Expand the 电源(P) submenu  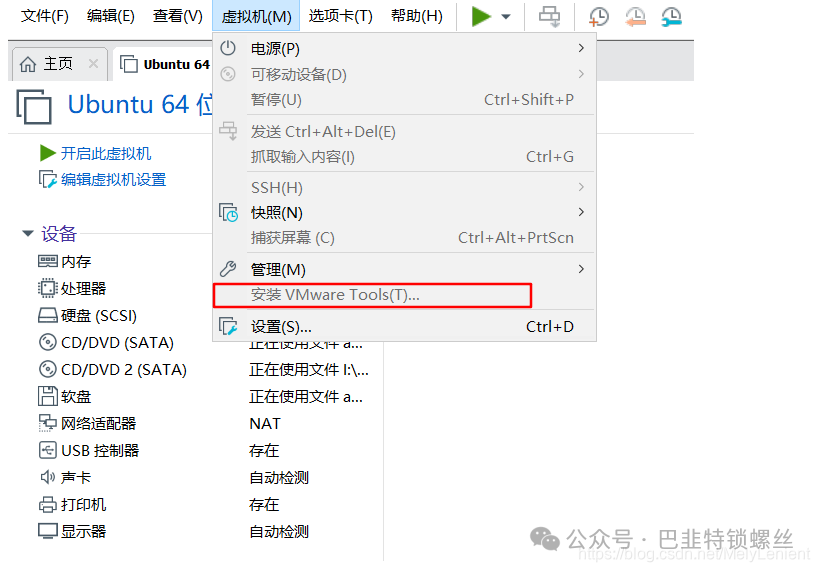(x=404, y=49)
